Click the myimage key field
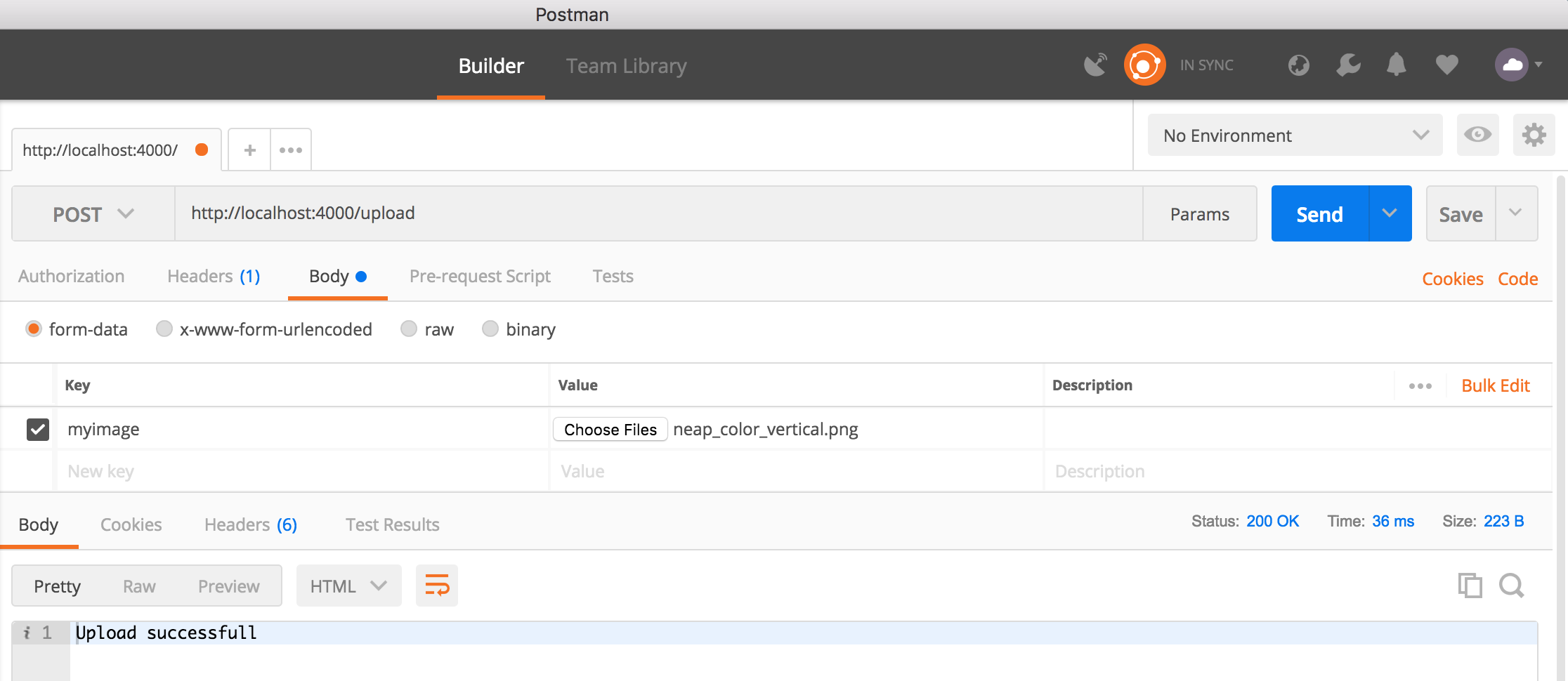This screenshot has width=1568, height=681. point(303,429)
